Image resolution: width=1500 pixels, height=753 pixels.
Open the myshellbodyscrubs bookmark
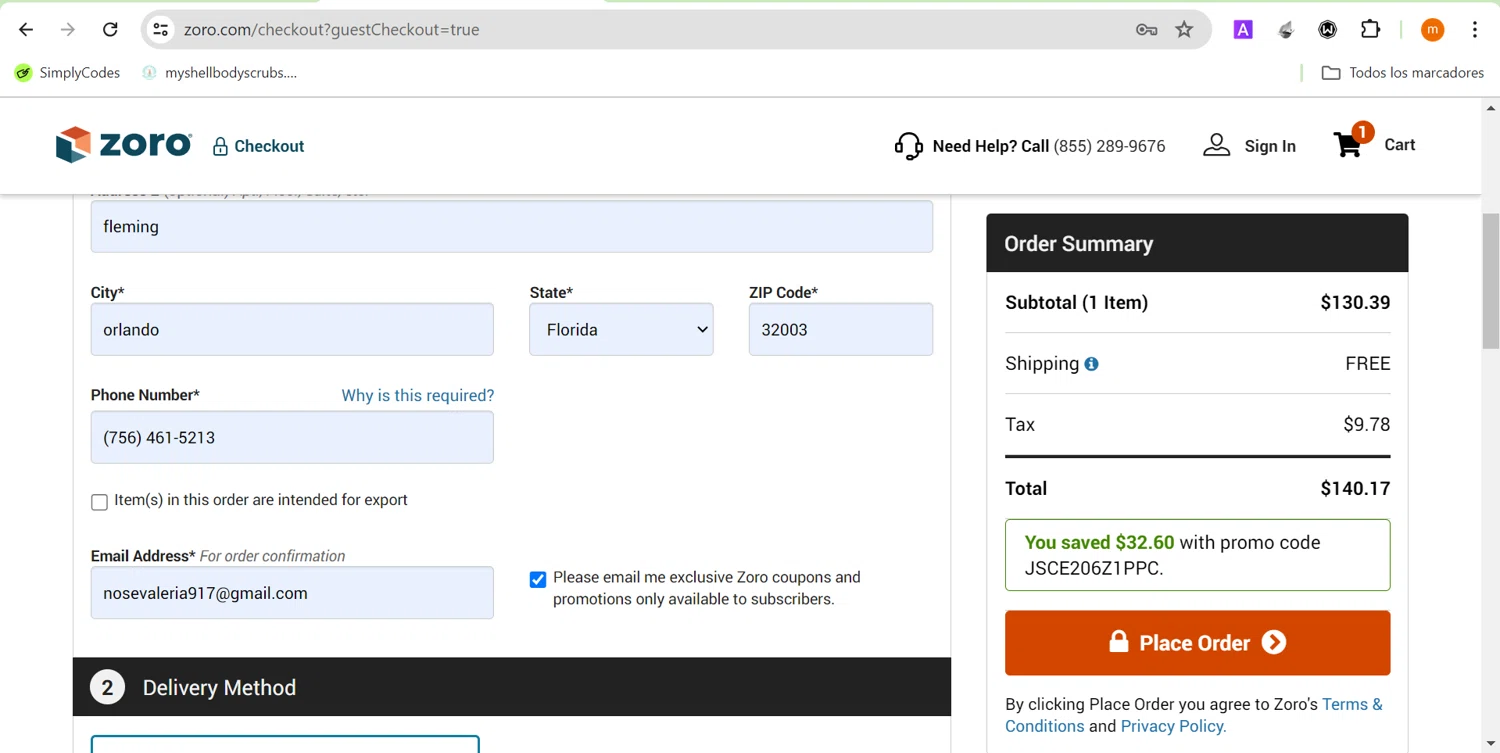click(x=219, y=73)
